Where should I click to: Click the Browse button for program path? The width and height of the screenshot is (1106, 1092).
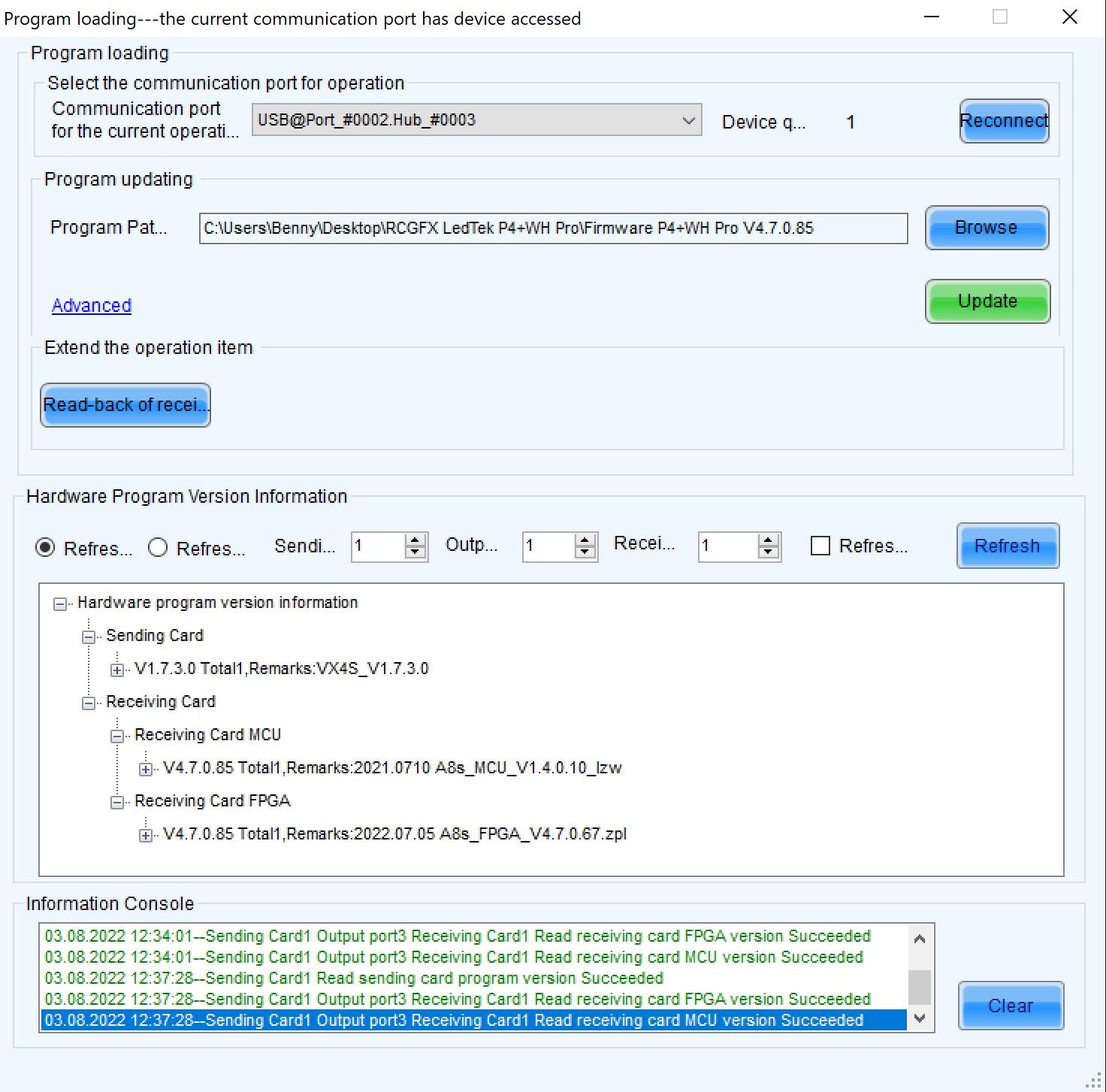point(987,228)
